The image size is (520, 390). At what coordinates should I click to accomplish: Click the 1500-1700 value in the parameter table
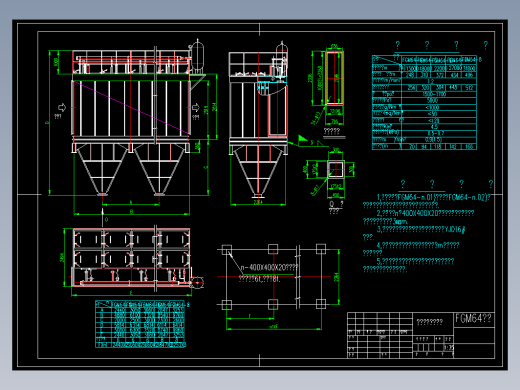pos(434,94)
